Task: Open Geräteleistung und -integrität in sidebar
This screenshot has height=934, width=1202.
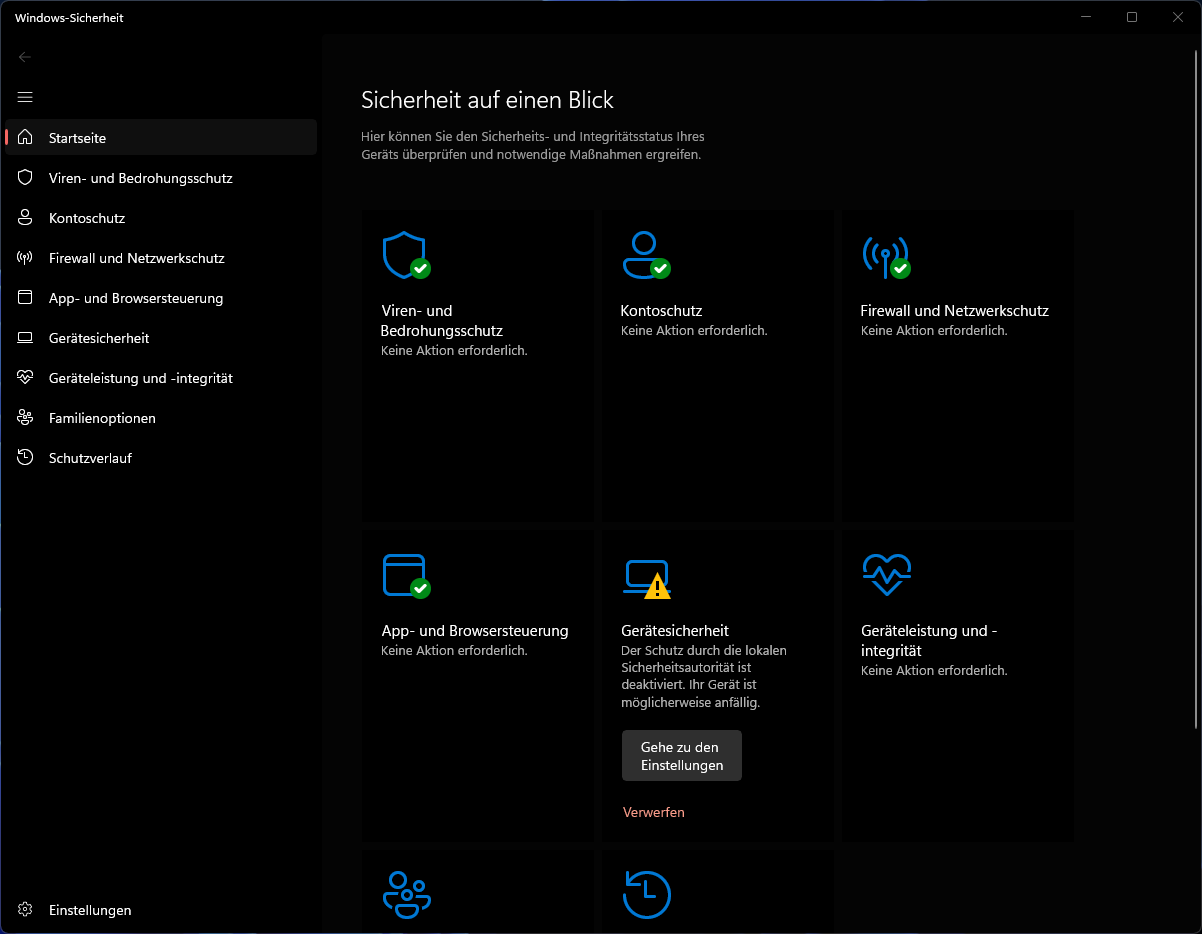Action: tap(161, 378)
